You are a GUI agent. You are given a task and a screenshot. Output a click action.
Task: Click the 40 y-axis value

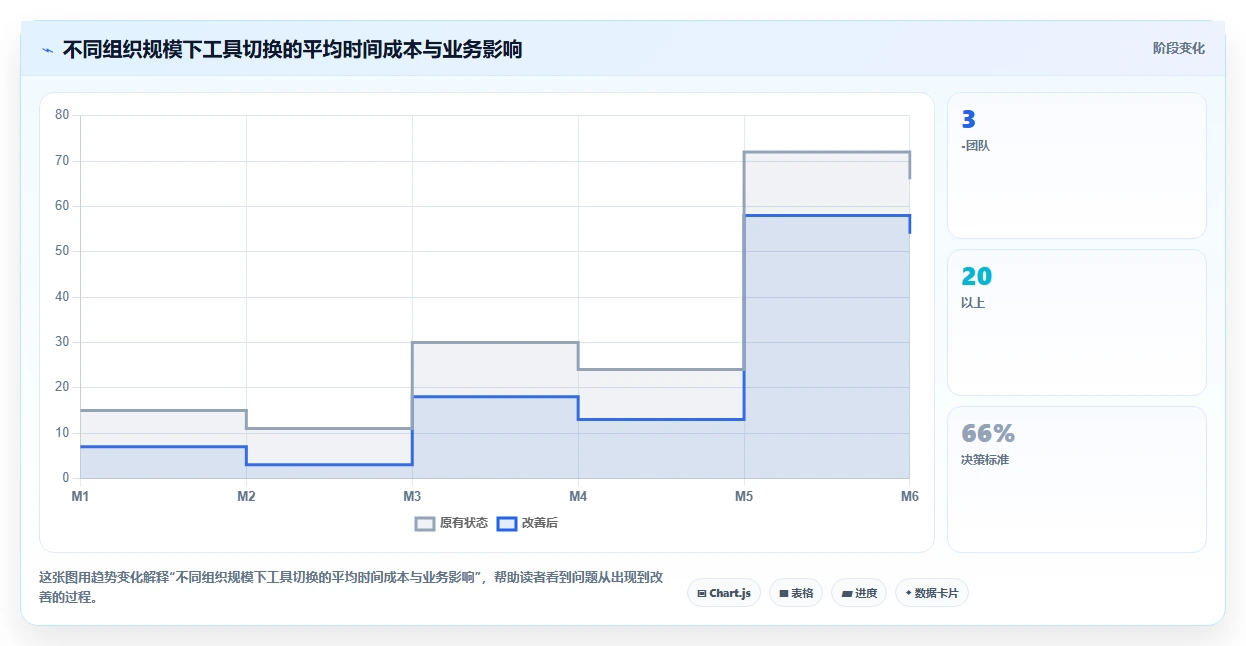(x=62, y=297)
